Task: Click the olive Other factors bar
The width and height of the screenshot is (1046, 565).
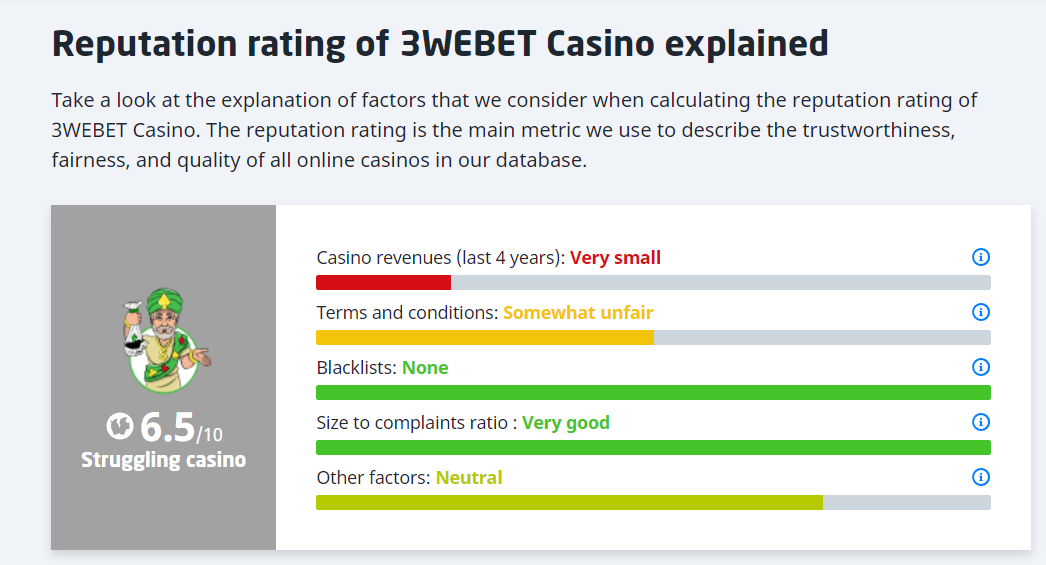Action: [x=569, y=502]
